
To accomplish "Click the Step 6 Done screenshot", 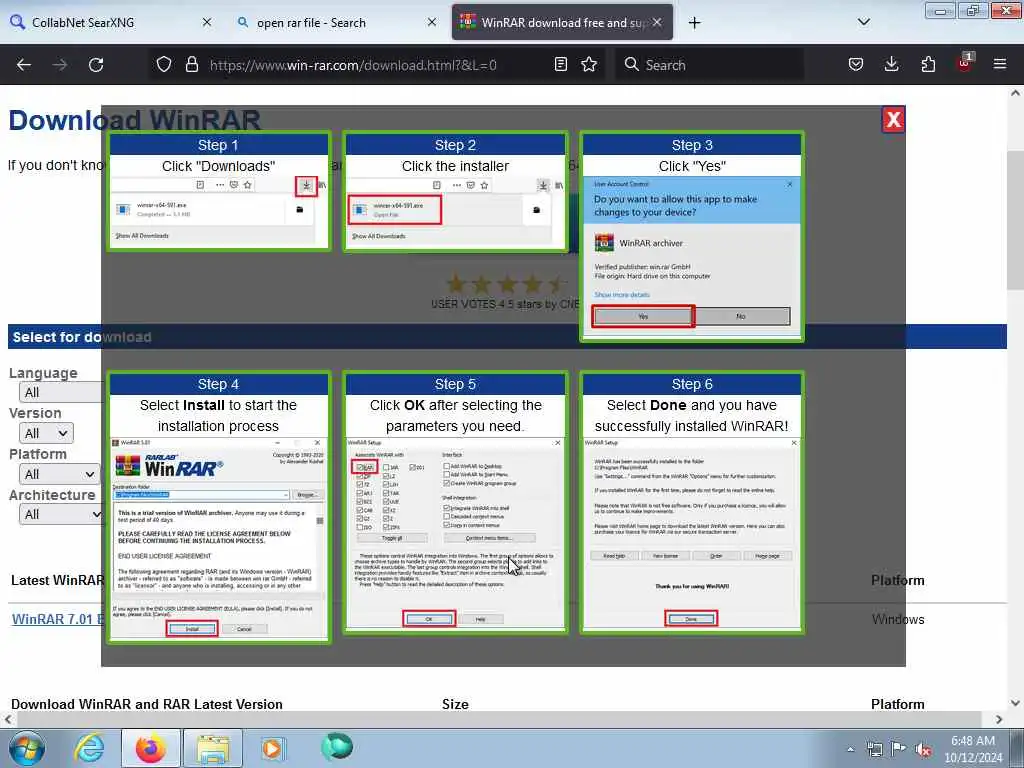I will 692,534.
